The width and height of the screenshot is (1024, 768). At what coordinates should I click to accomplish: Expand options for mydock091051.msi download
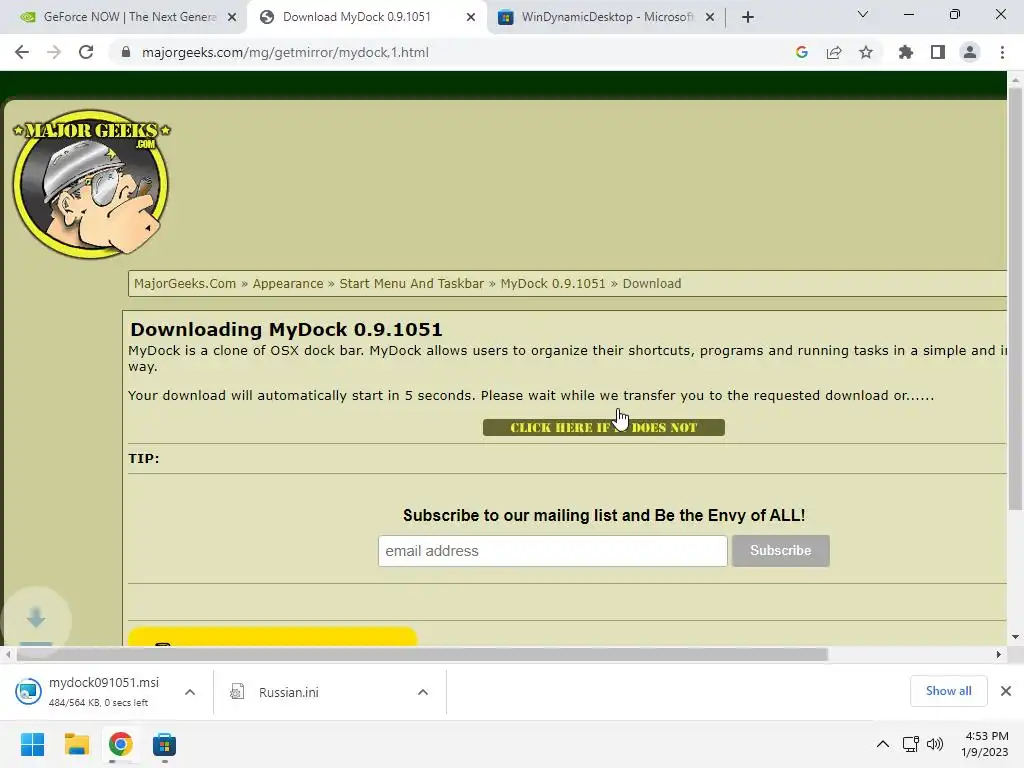click(190, 692)
